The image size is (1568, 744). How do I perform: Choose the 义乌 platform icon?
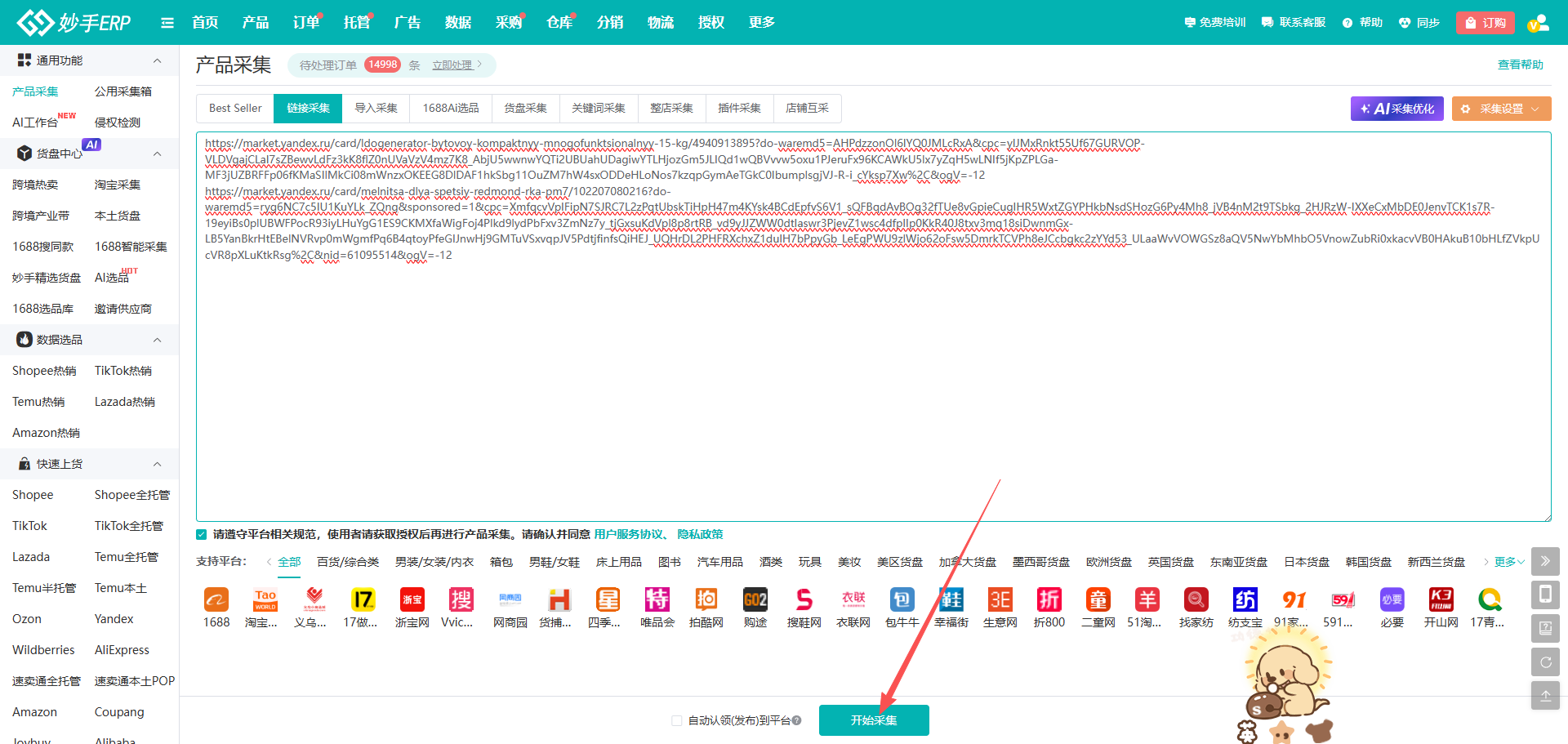coord(314,600)
